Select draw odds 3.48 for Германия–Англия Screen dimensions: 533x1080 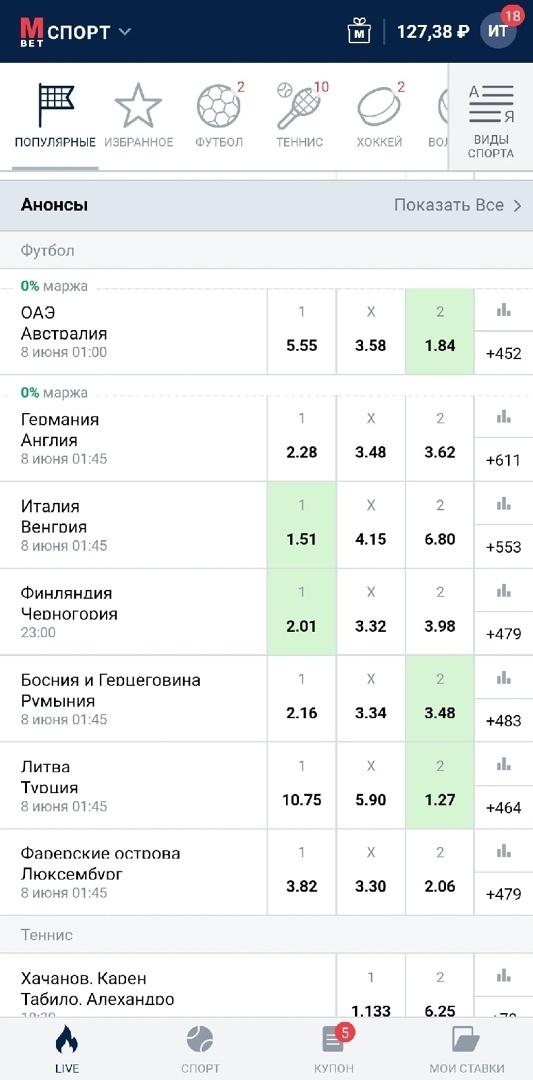coord(370,438)
